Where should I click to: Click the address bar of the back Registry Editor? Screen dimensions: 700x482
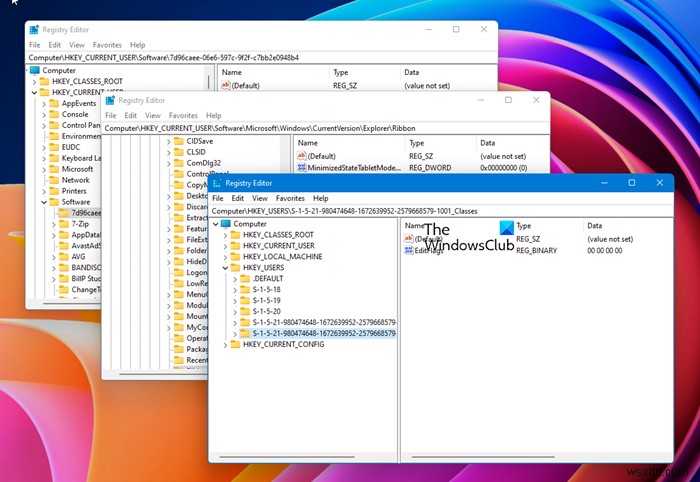tap(262, 58)
